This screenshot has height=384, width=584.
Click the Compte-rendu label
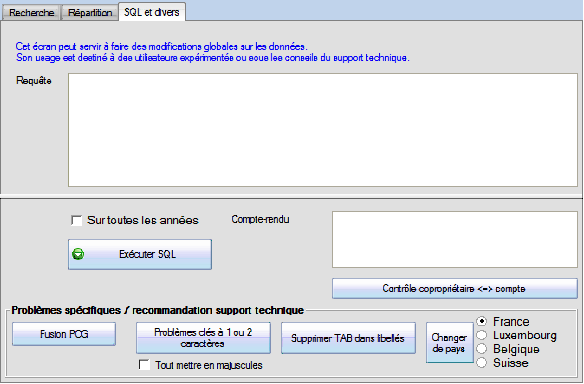[260, 219]
